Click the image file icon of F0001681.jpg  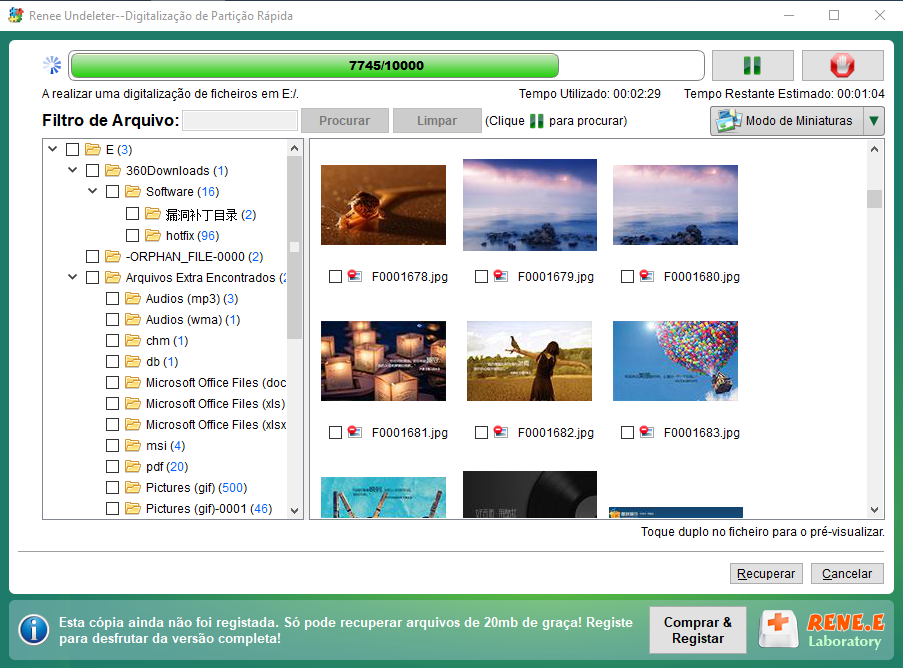(x=355, y=432)
